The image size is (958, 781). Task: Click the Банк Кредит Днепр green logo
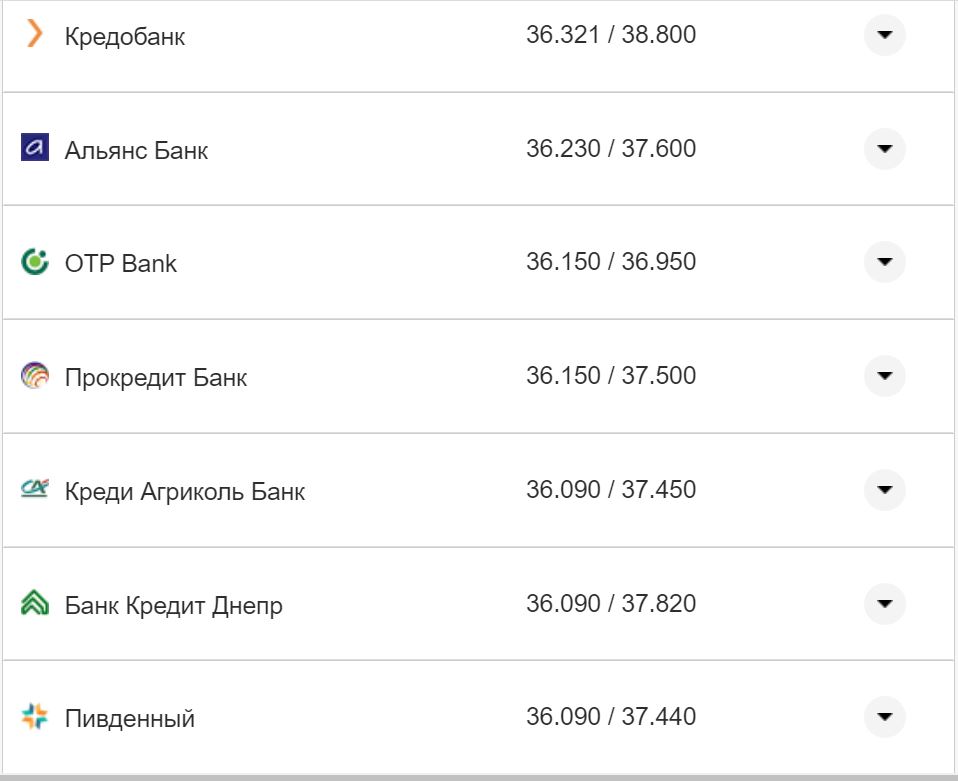coord(33,604)
